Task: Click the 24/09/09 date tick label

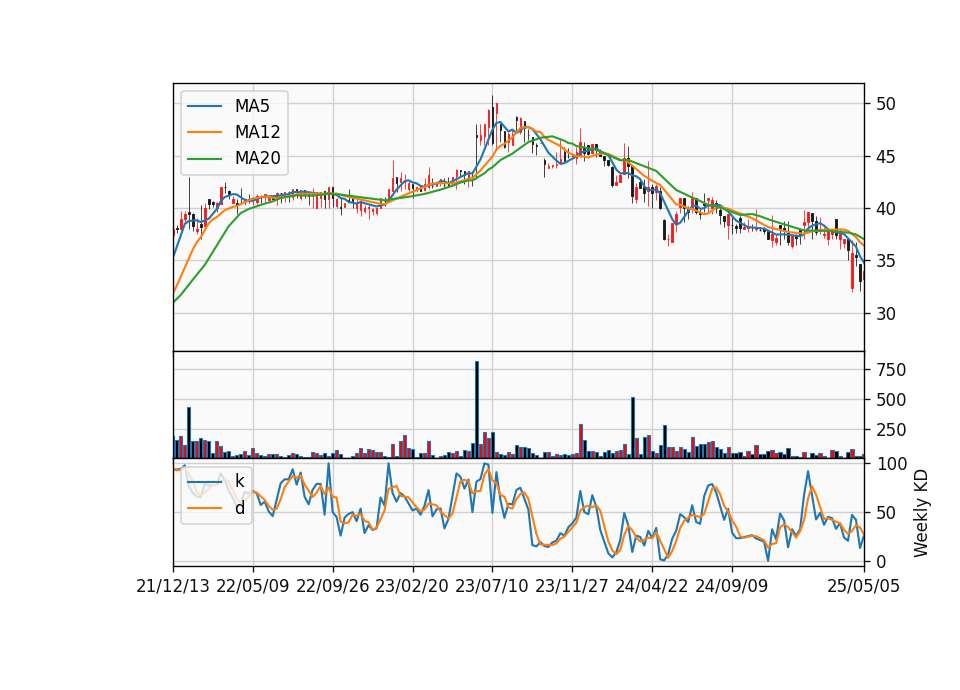Action: pos(732,586)
